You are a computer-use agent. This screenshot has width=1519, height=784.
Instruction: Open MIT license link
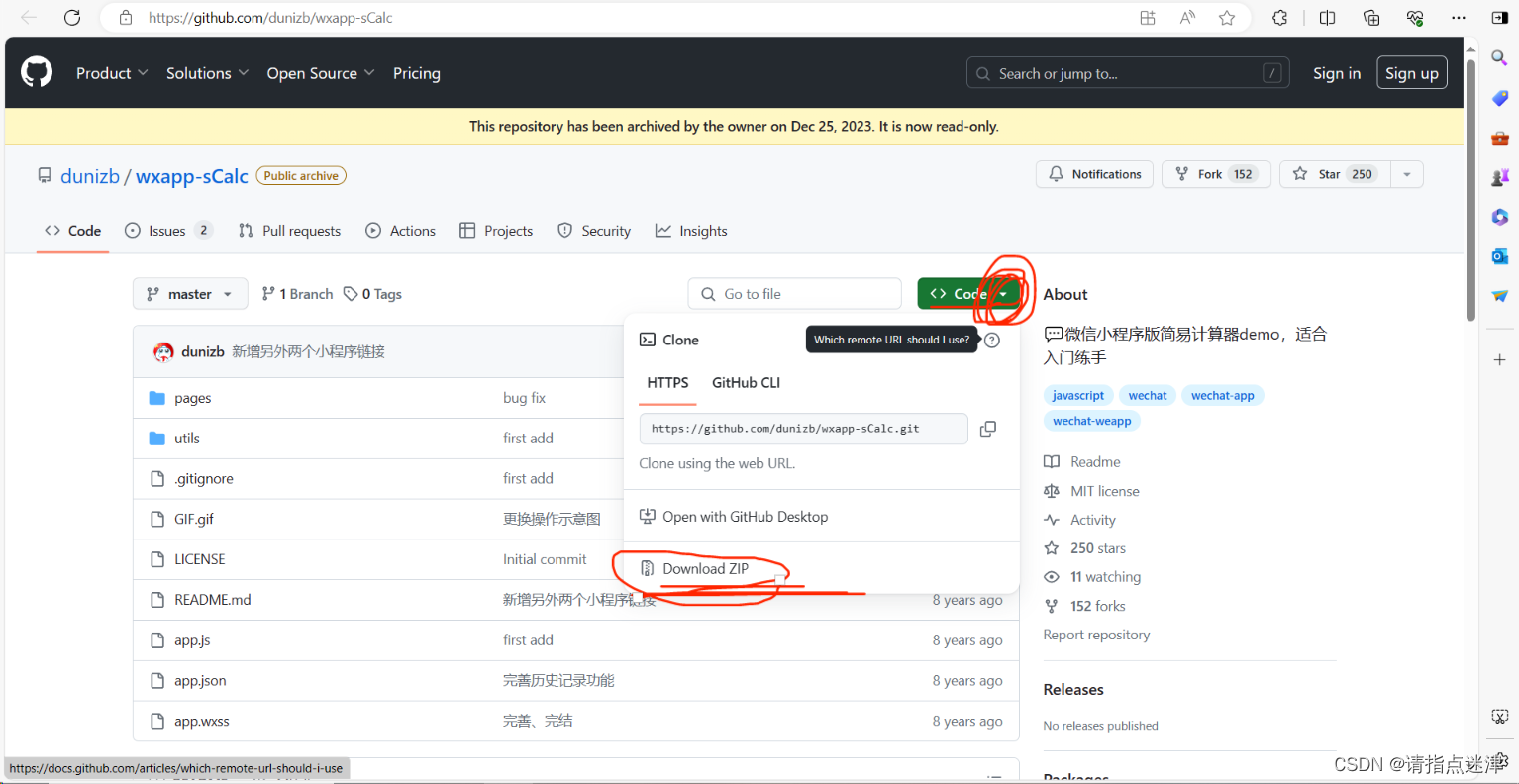click(1092, 491)
